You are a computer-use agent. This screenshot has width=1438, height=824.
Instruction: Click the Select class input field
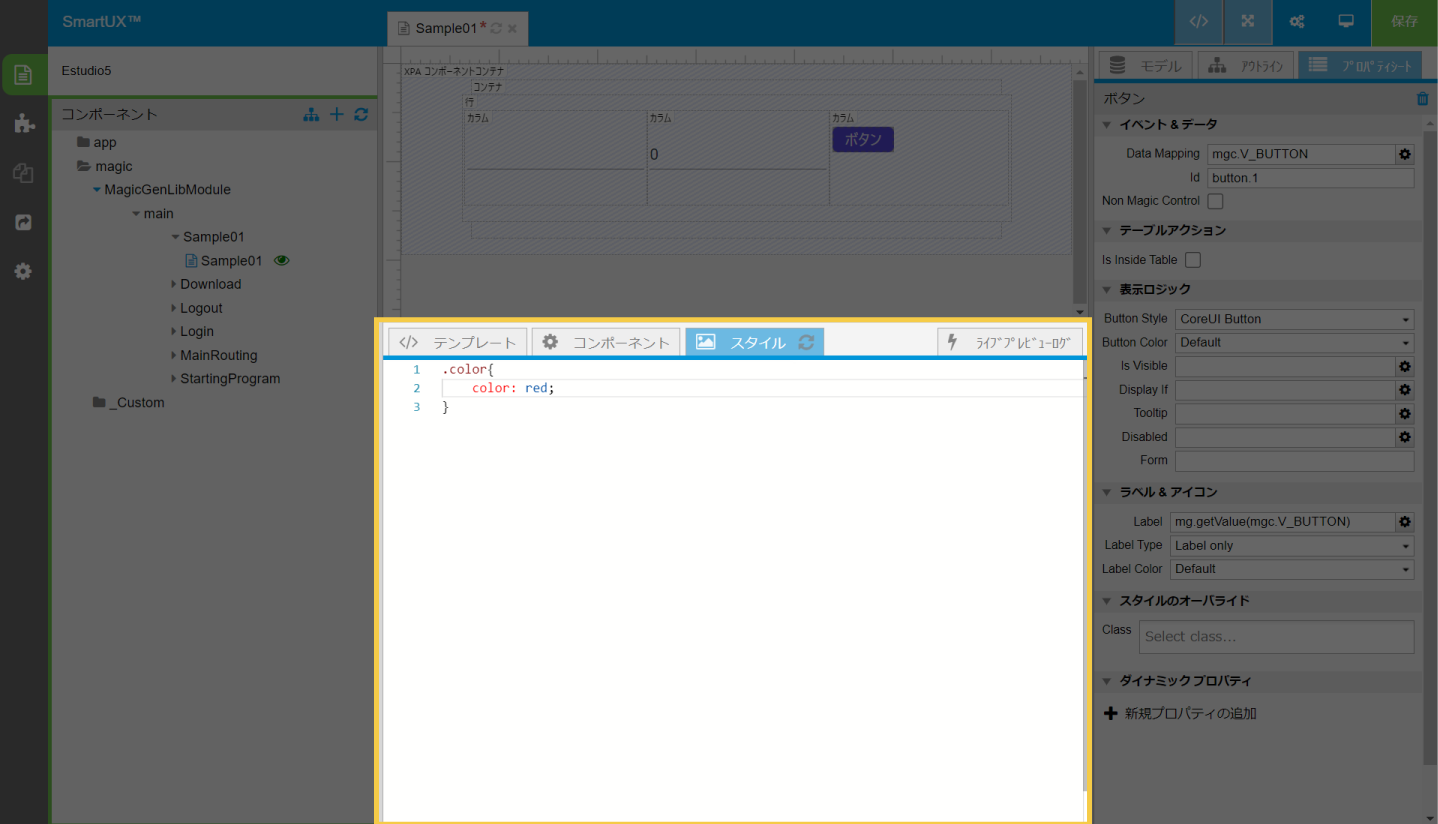pyautogui.click(x=1276, y=637)
